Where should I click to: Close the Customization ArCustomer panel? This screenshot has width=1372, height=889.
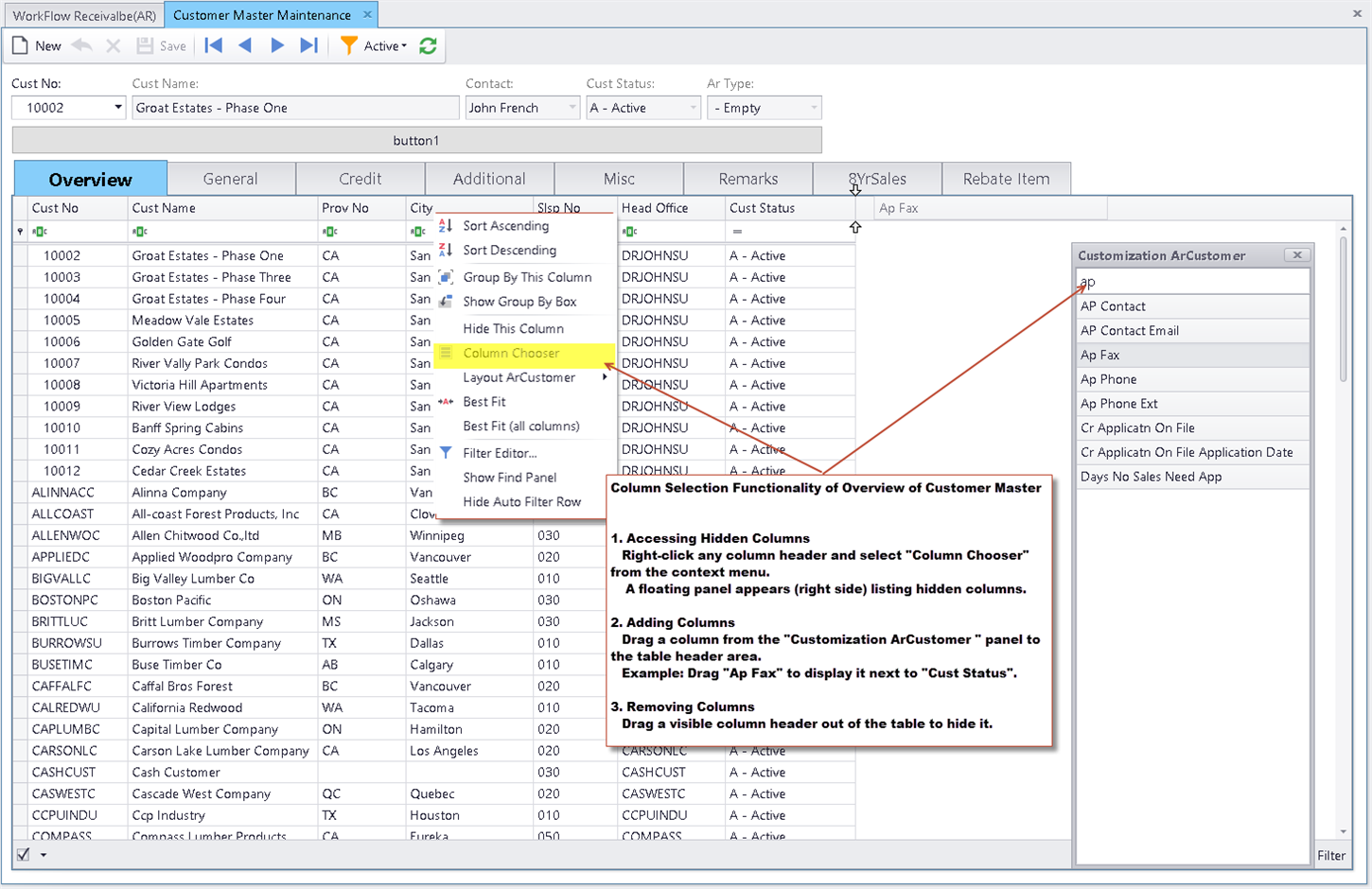pos(1297,255)
